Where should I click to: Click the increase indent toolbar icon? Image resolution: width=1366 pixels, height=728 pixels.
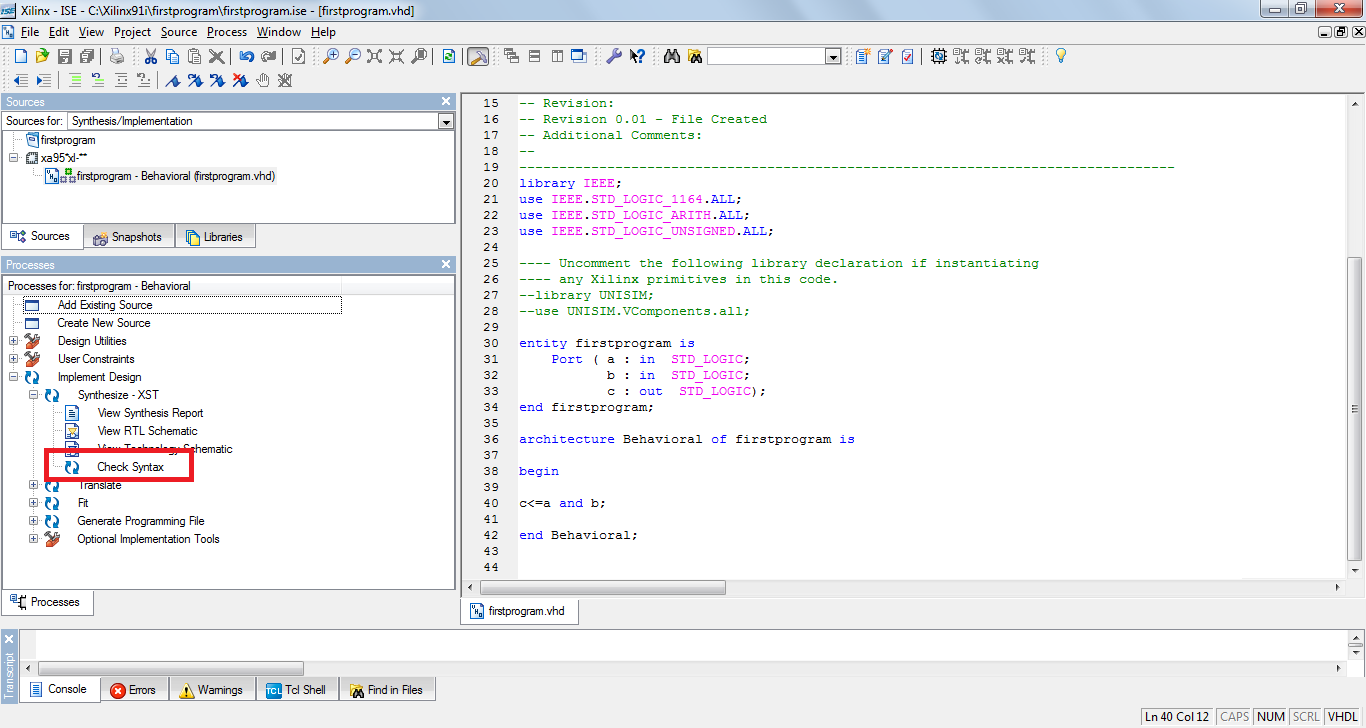click(x=43, y=80)
